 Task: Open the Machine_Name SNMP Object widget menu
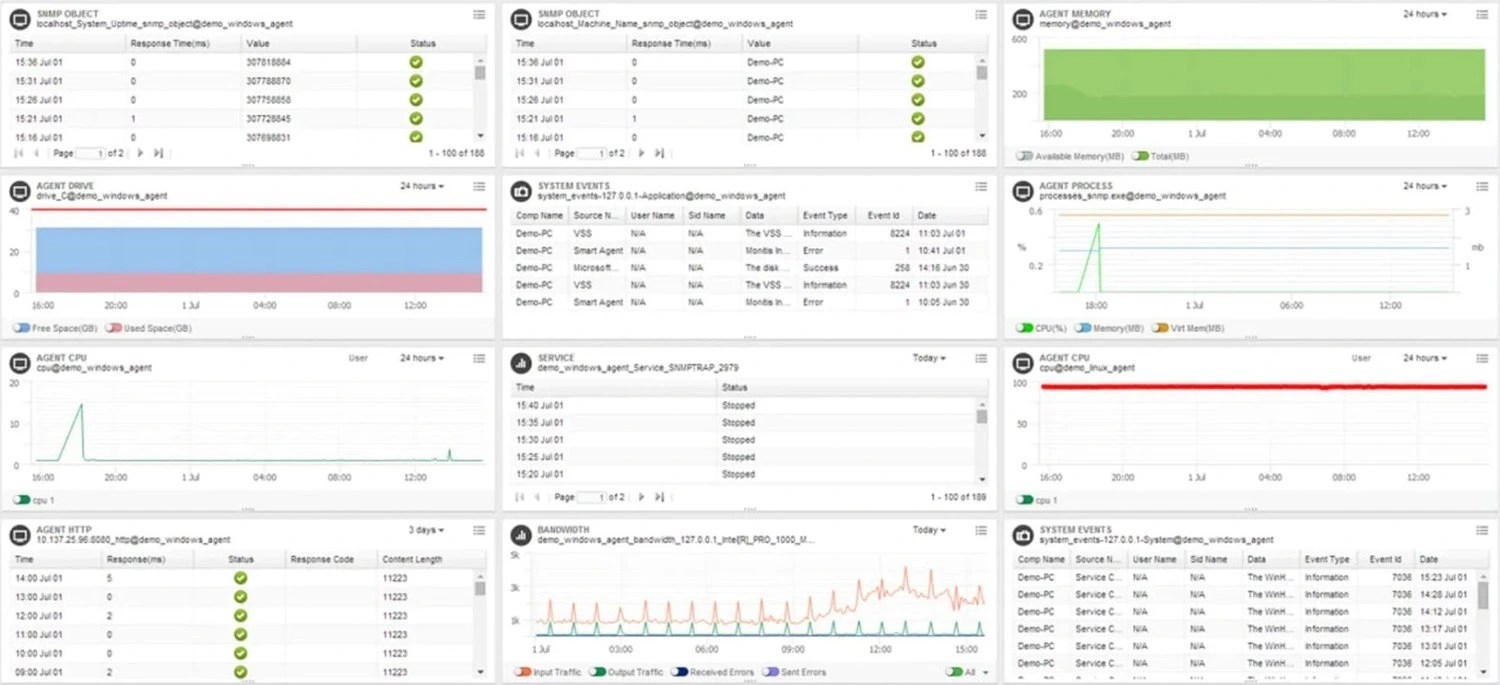(981, 14)
